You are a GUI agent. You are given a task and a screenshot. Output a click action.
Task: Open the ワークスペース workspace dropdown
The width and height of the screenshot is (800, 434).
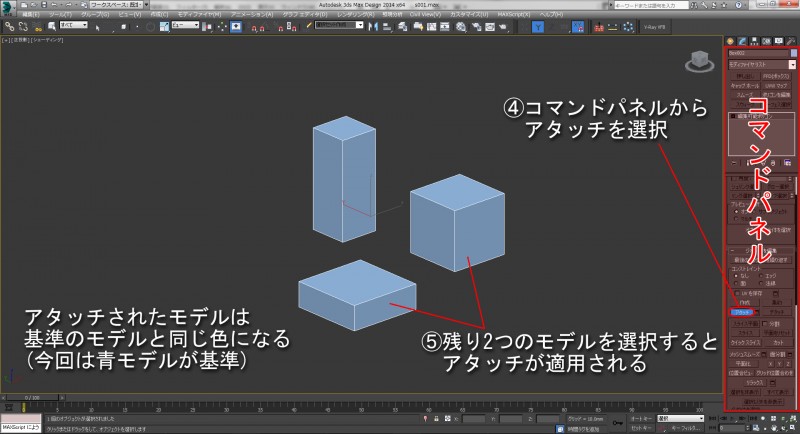(x=120, y=5)
